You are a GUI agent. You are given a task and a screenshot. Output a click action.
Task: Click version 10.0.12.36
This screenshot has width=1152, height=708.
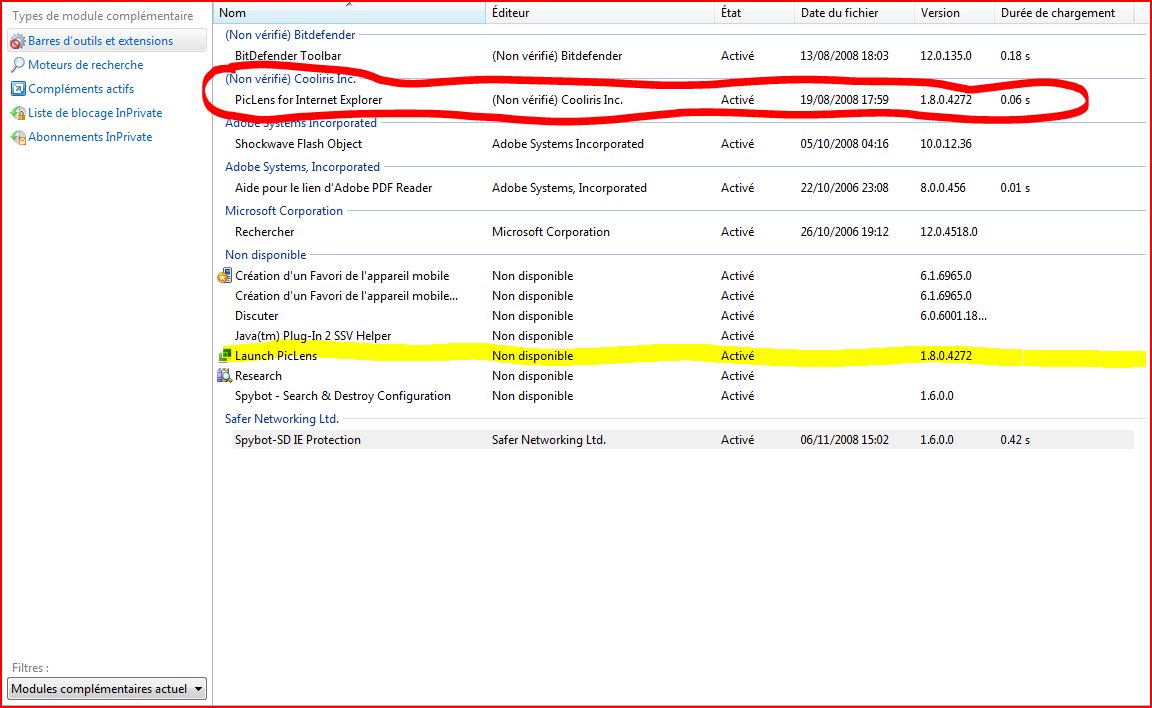[x=946, y=144]
